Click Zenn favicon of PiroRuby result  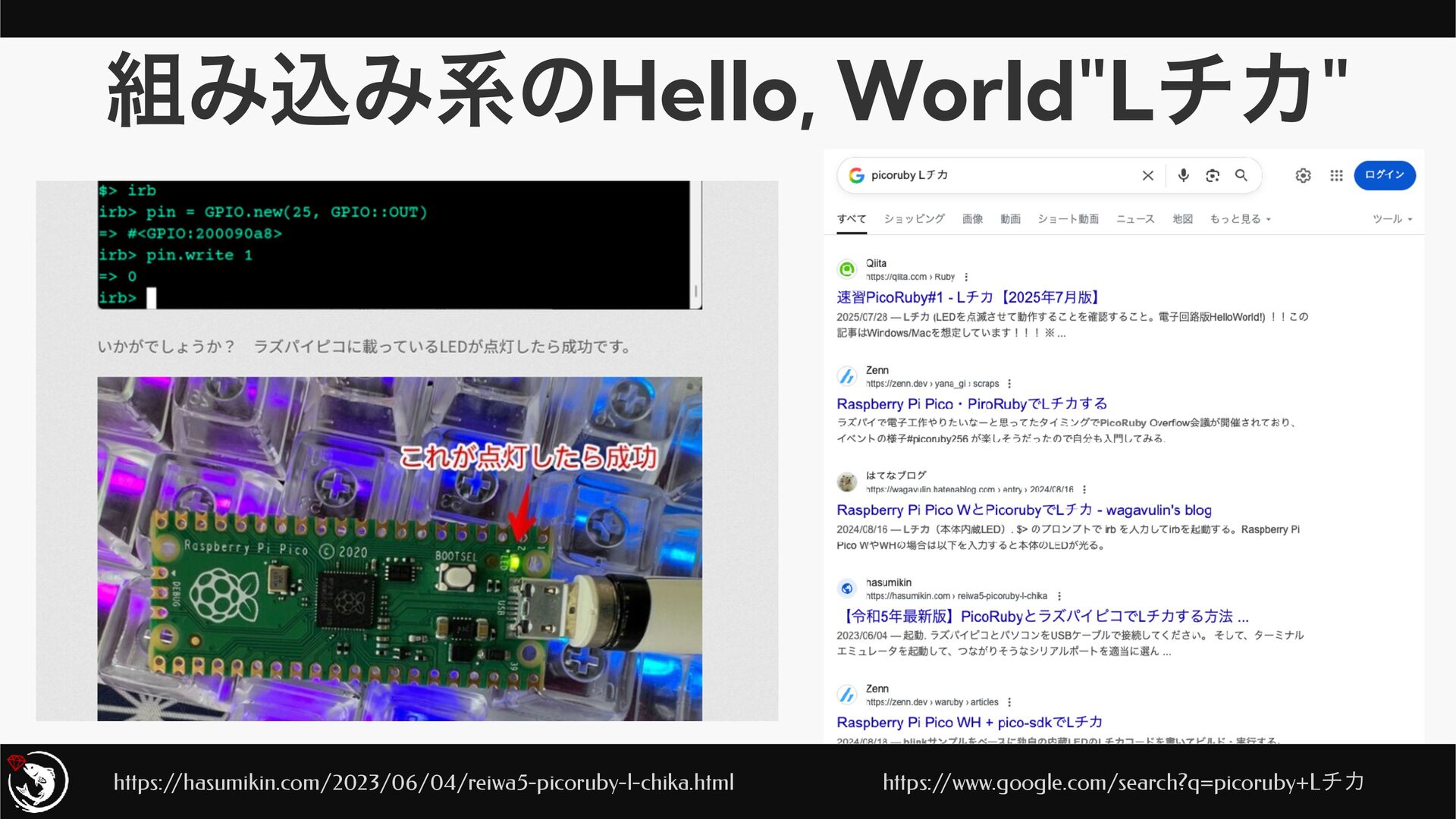[x=847, y=376]
